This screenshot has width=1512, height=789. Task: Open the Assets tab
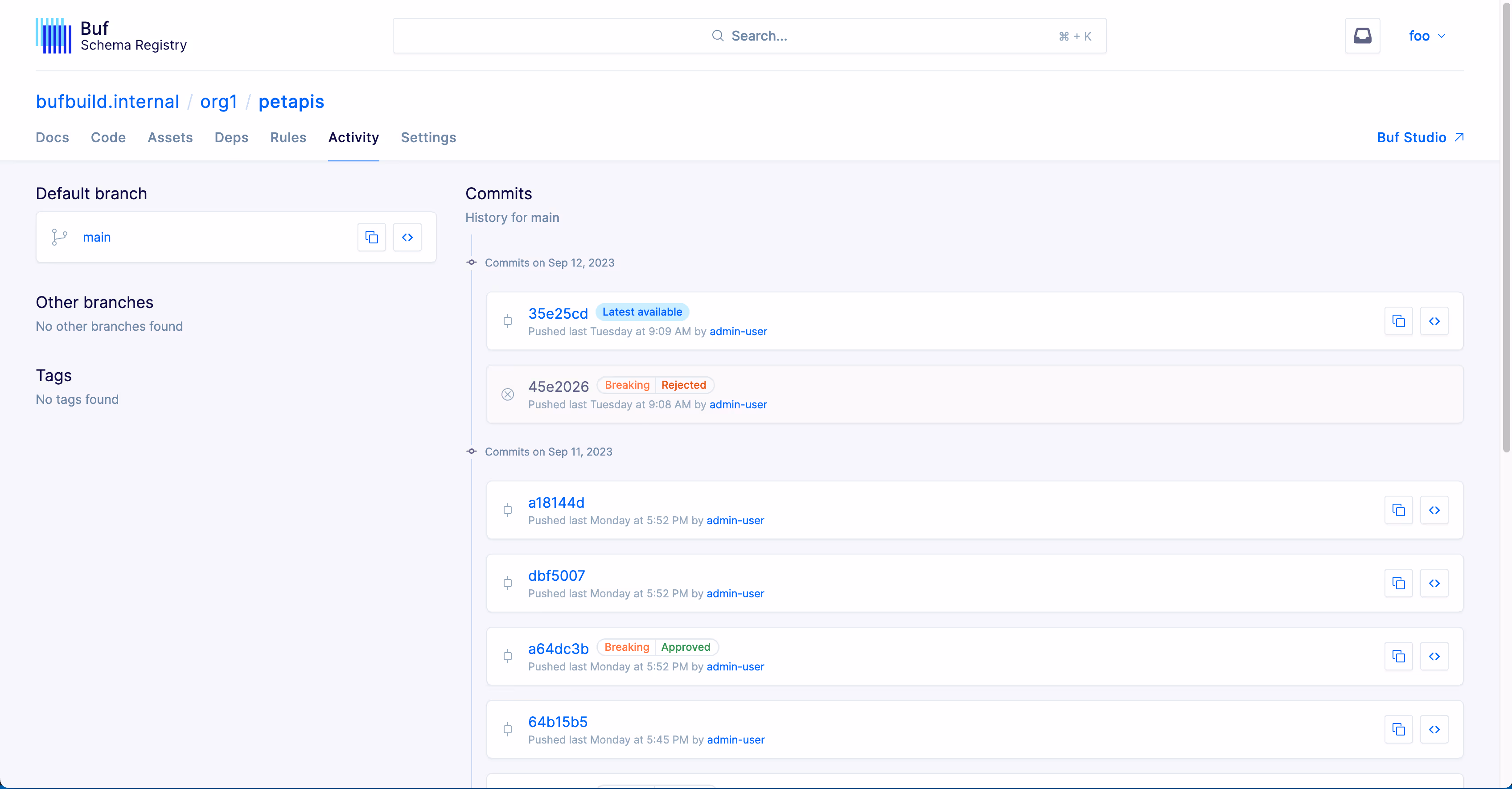(170, 137)
